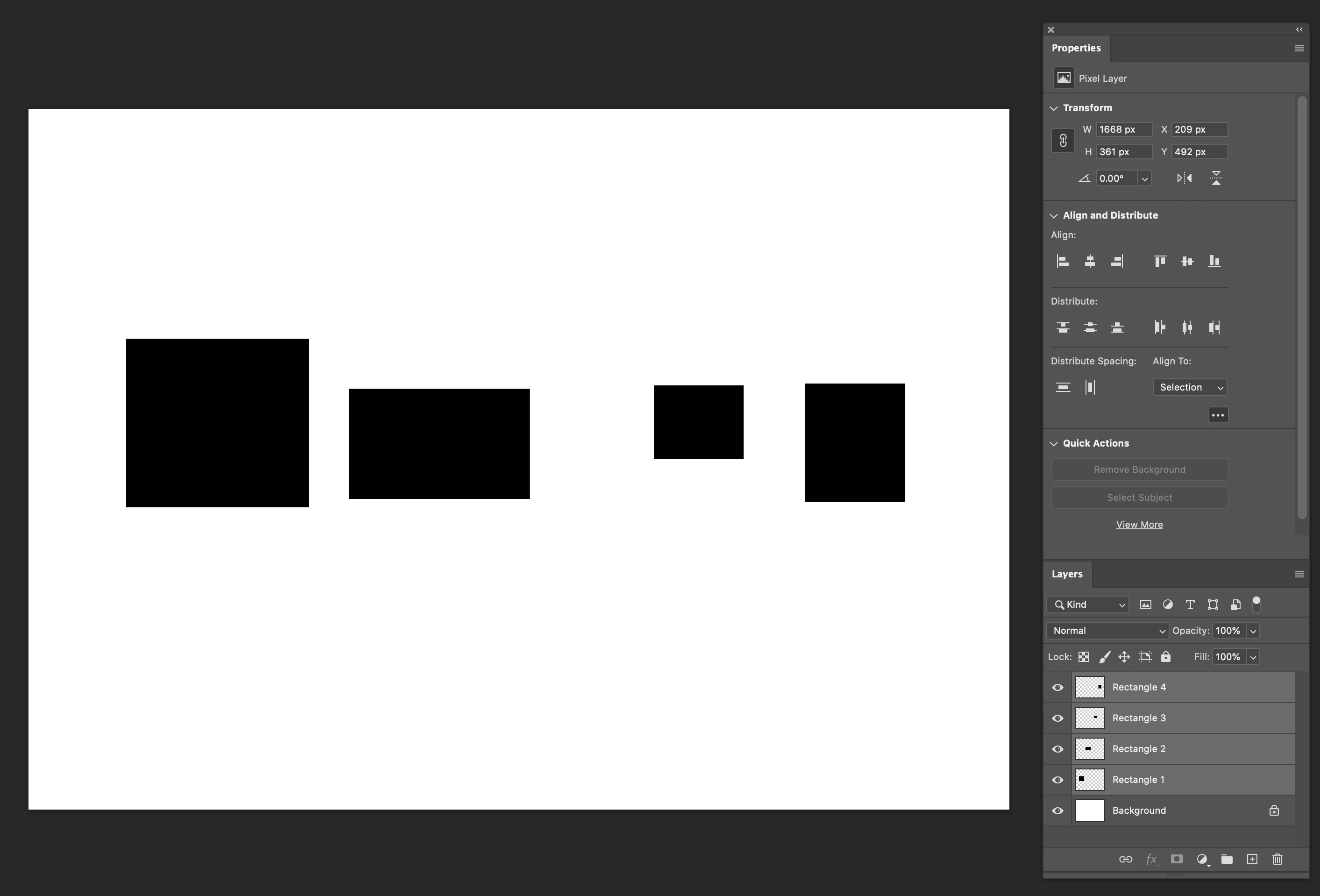The height and width of the screenshot is (896, 1320).
Task: Click align horizontal centers icon
Action: 1089,261
